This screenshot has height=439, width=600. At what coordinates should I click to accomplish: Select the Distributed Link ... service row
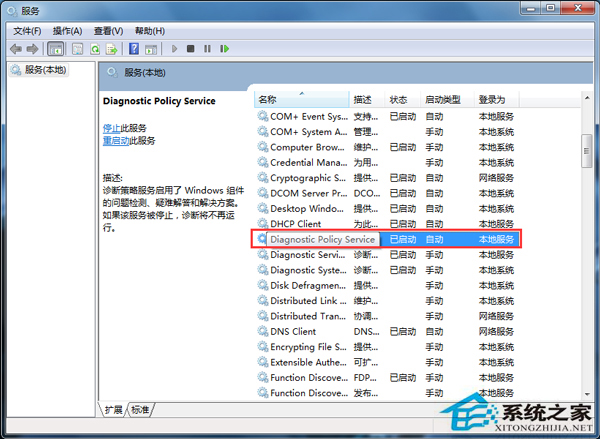[x=386, y=301]
